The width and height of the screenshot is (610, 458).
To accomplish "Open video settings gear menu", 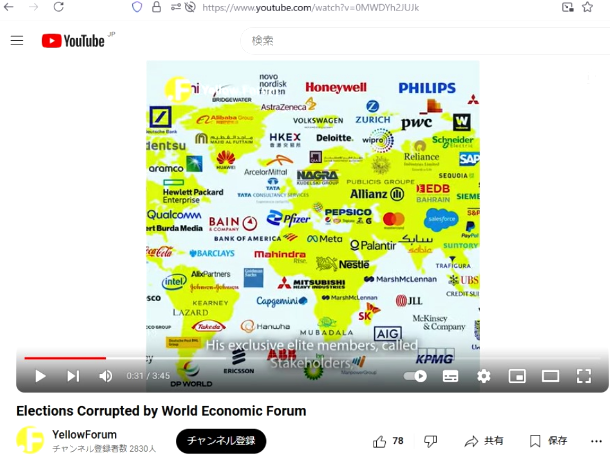I will click(x=484, y=376).
